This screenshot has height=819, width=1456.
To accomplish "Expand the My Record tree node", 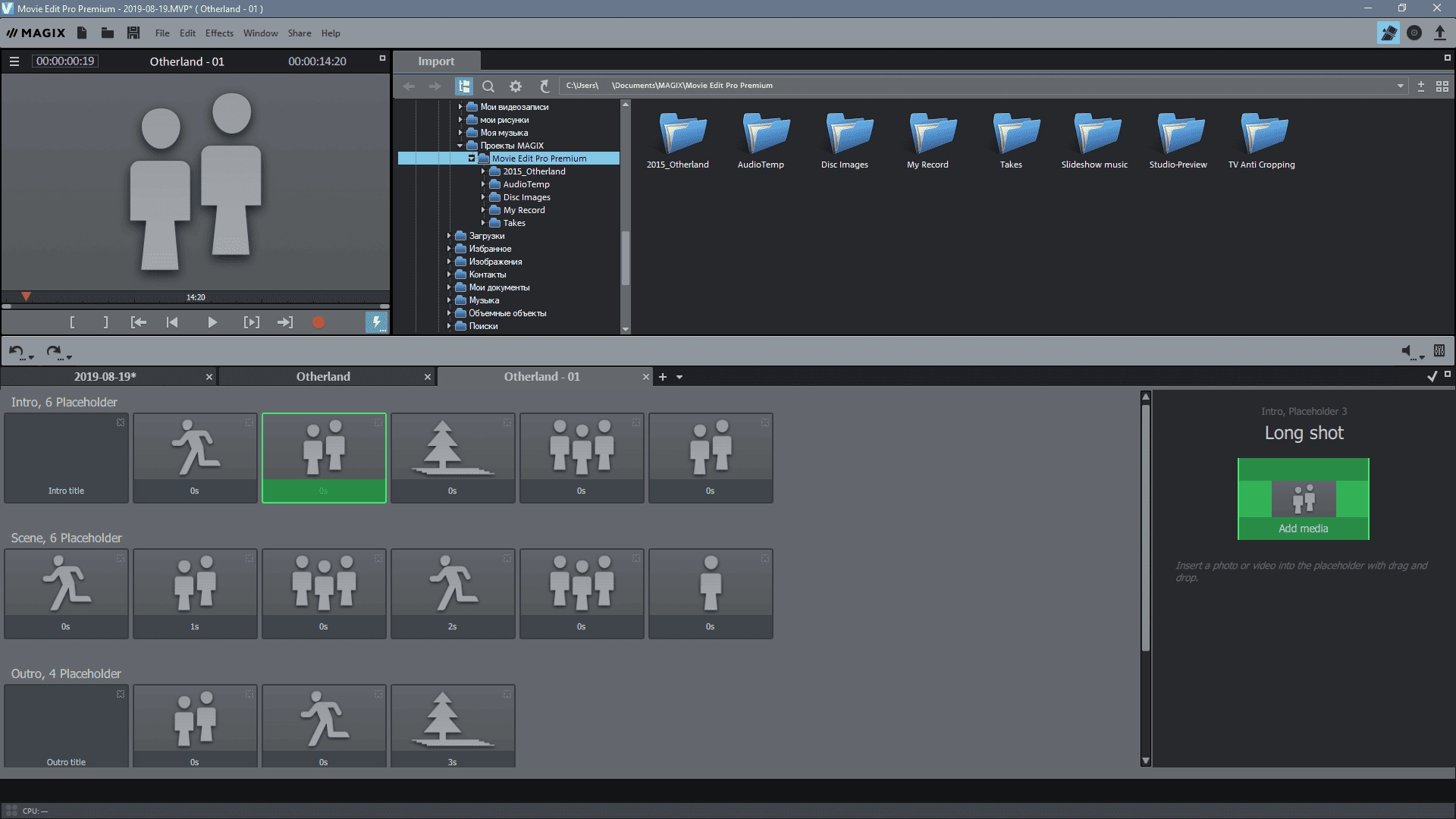I will pyautogui.click(x=483, y=210).
